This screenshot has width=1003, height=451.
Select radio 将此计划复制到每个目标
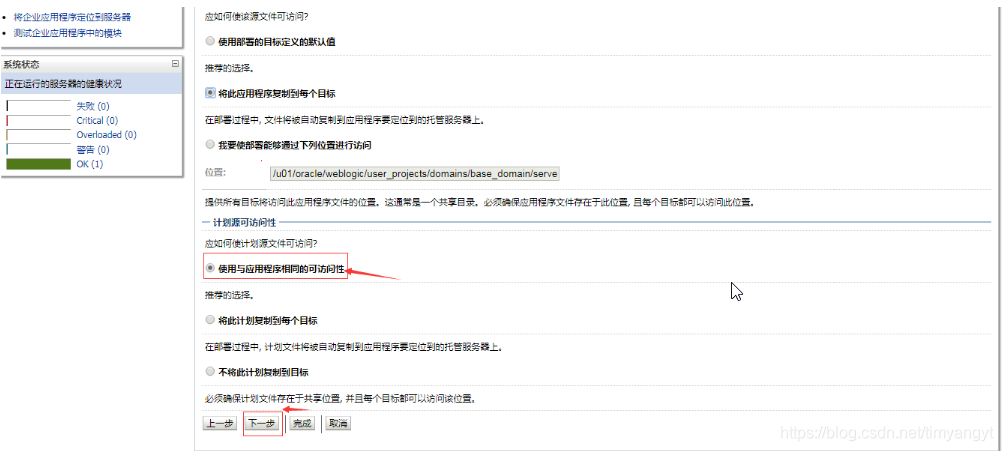point(210,320)
